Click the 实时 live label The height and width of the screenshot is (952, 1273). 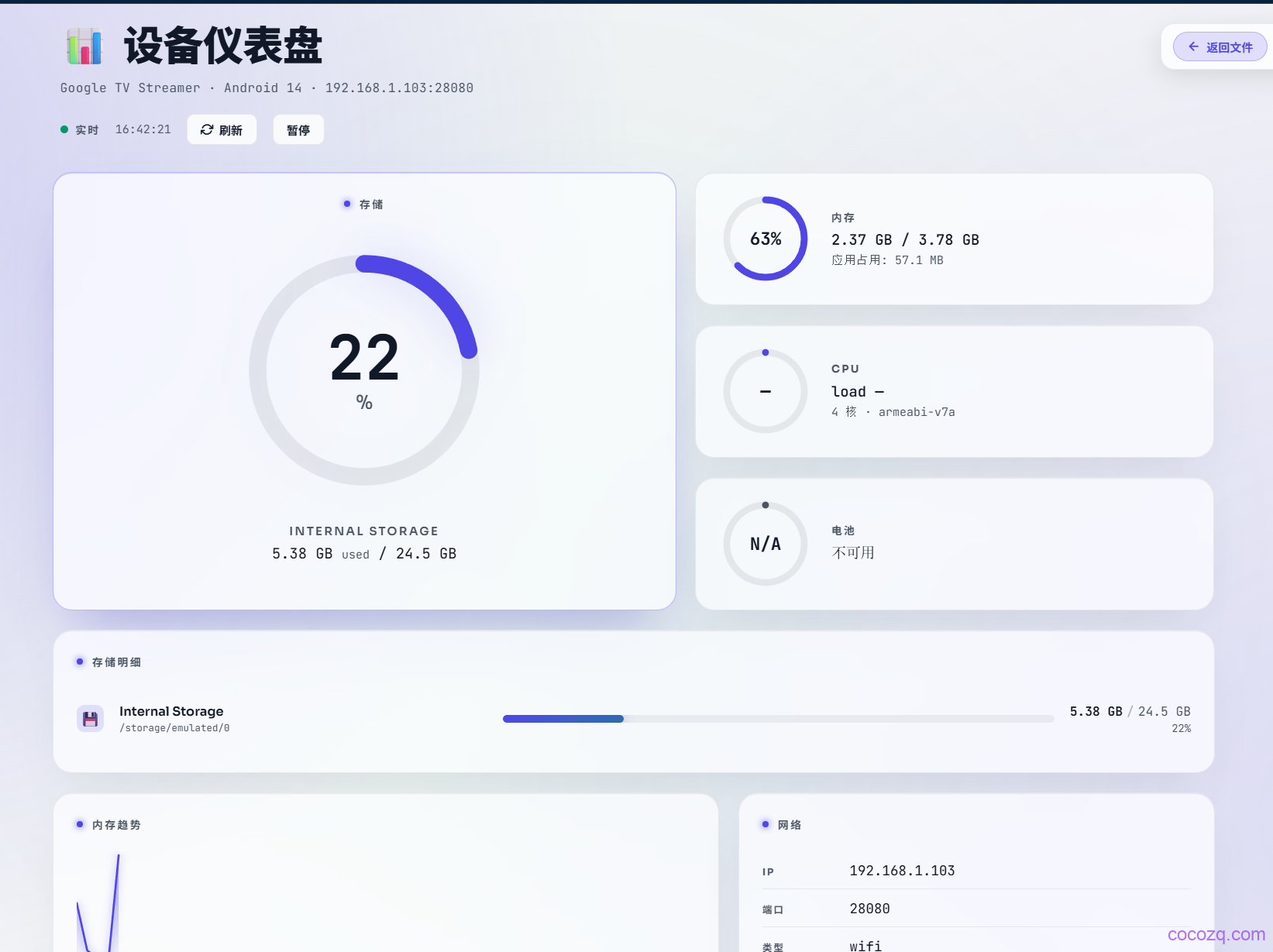[x=87, y=130]
